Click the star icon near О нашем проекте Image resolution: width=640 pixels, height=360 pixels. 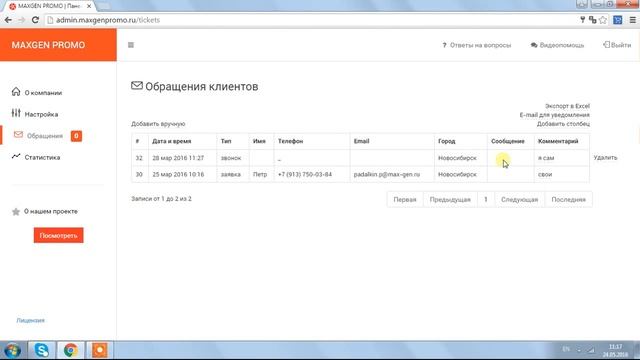[x=16, y=211]
